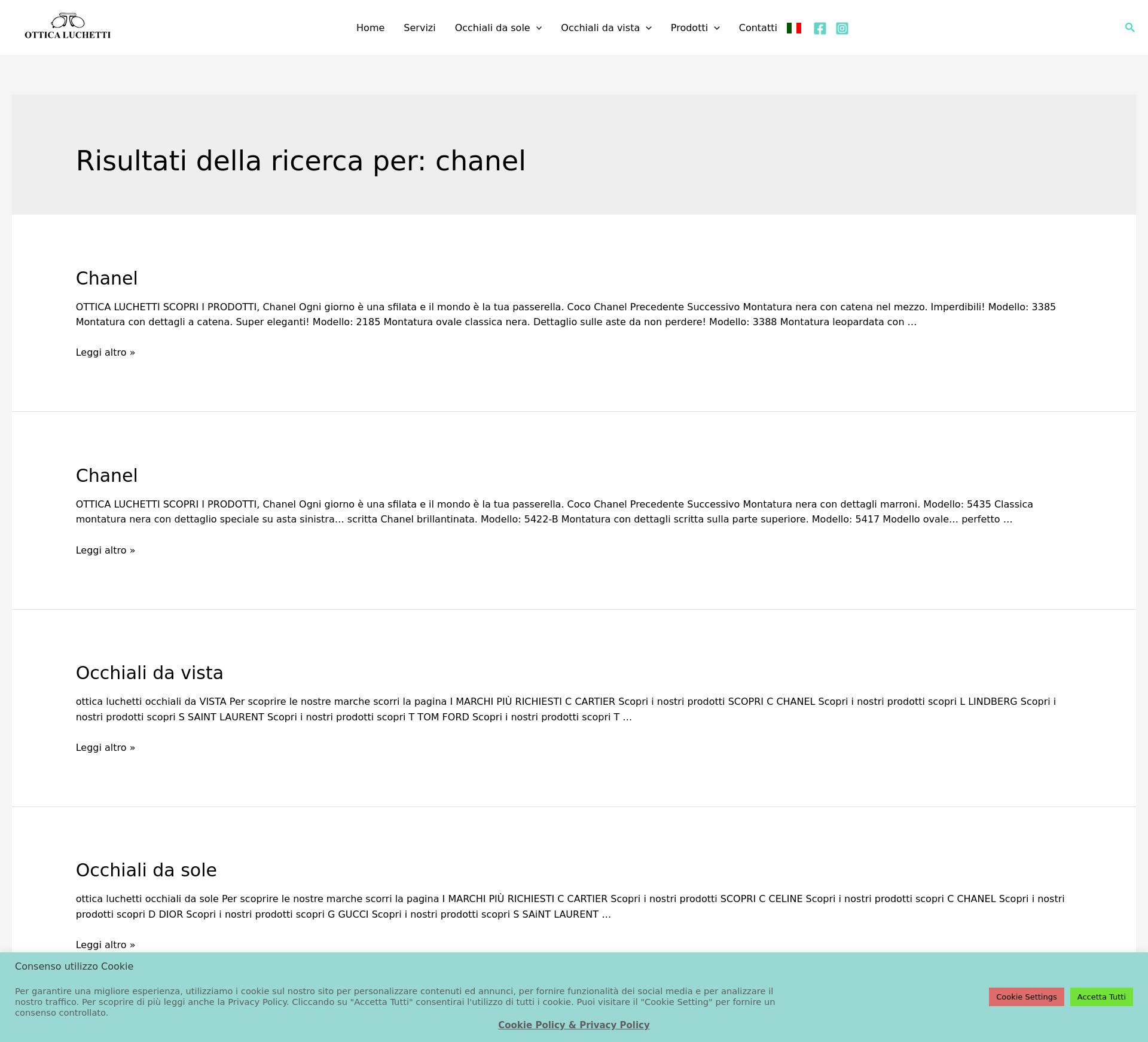Open the Occhiali da vista result heading

coord(149,673)
